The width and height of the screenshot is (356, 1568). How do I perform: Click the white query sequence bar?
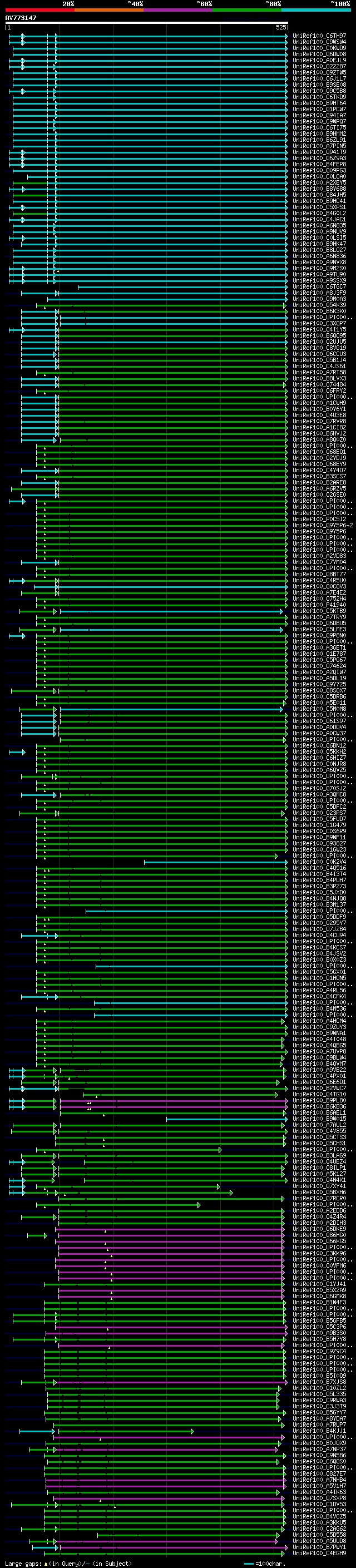tap(147, 22)
